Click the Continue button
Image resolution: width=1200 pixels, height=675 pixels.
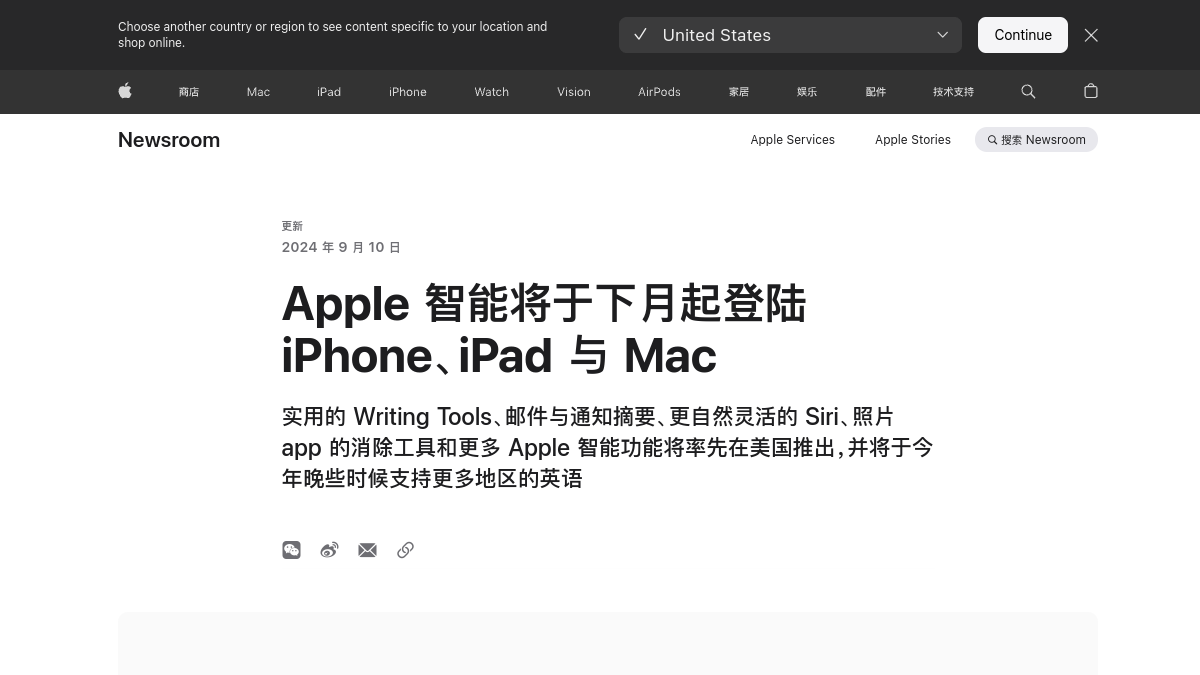coord(1023,35)
